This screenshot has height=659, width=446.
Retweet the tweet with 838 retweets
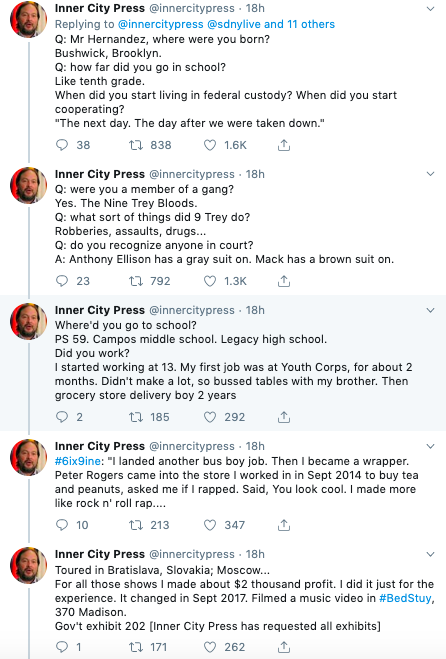coord(136,145)
